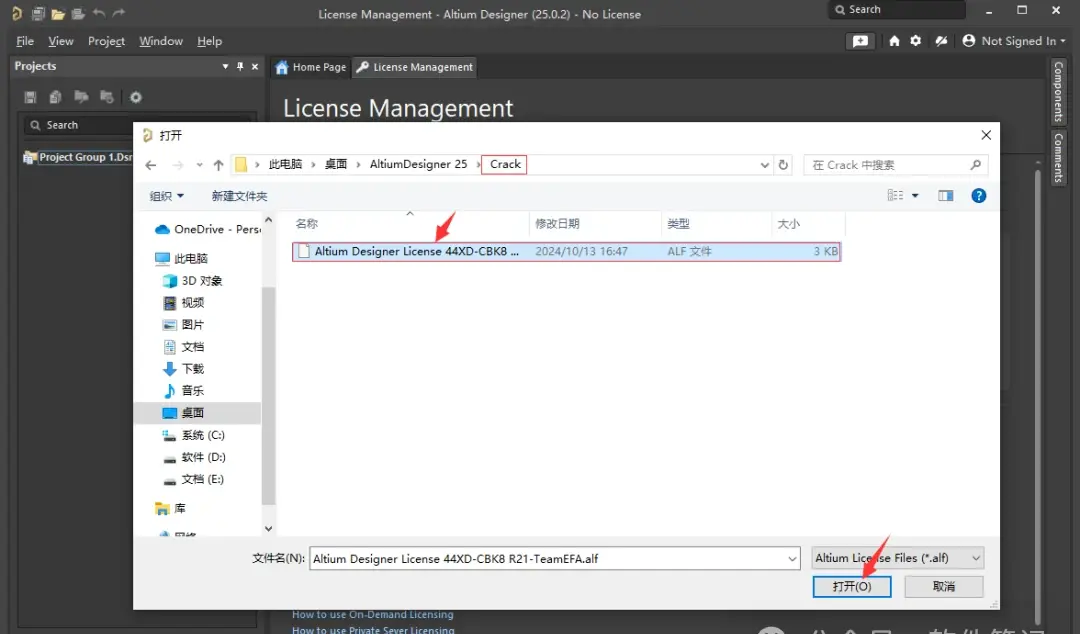This screenshot has height=634, width=1080.
Task: Click the undo arrow in title toolbar
Action: pos(98,13)
